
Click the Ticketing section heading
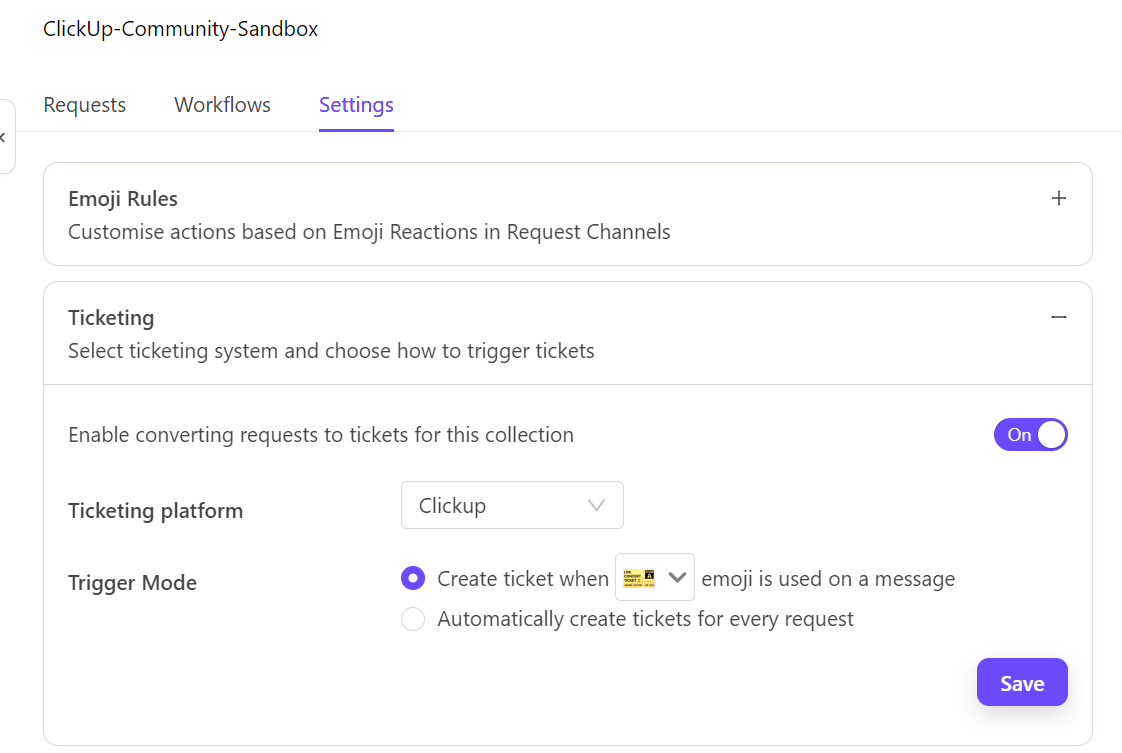(111, 318)
